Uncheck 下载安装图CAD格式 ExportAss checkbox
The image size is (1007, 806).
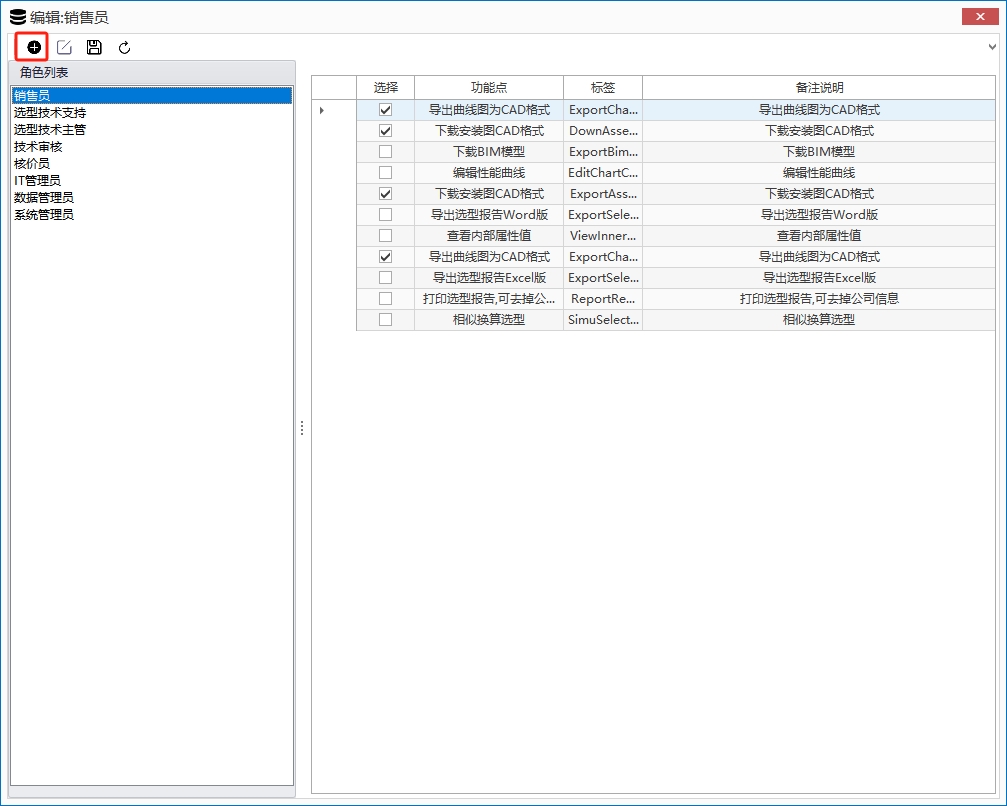pos(385,194)
